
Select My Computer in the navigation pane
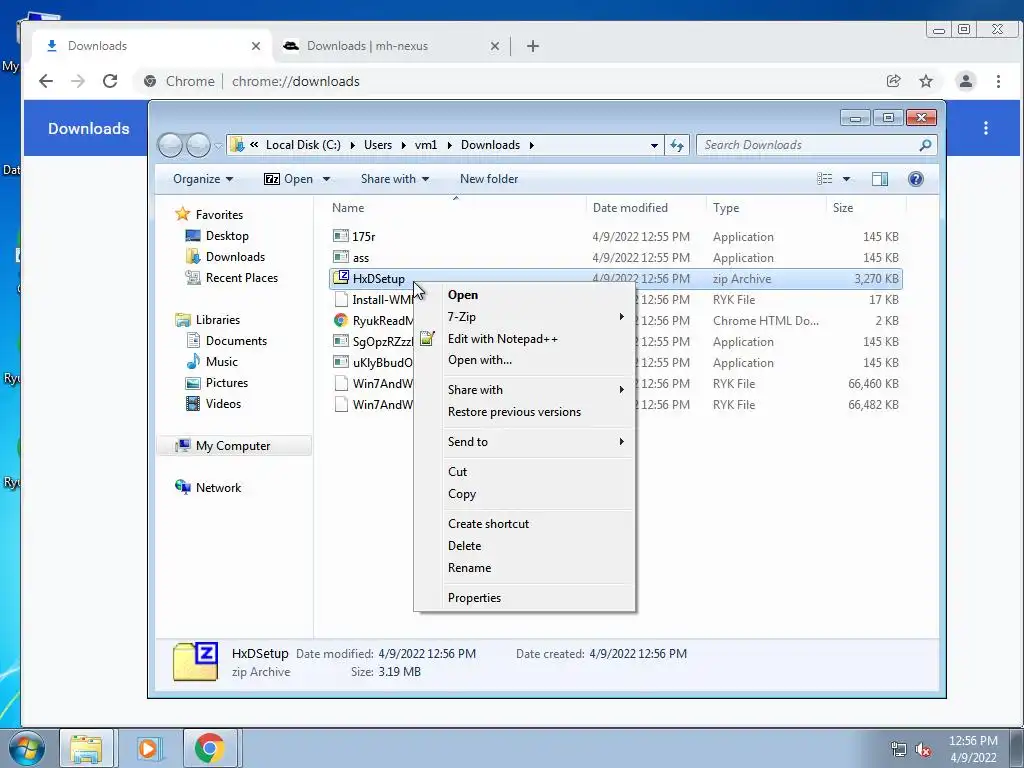(x=232, y=446)
